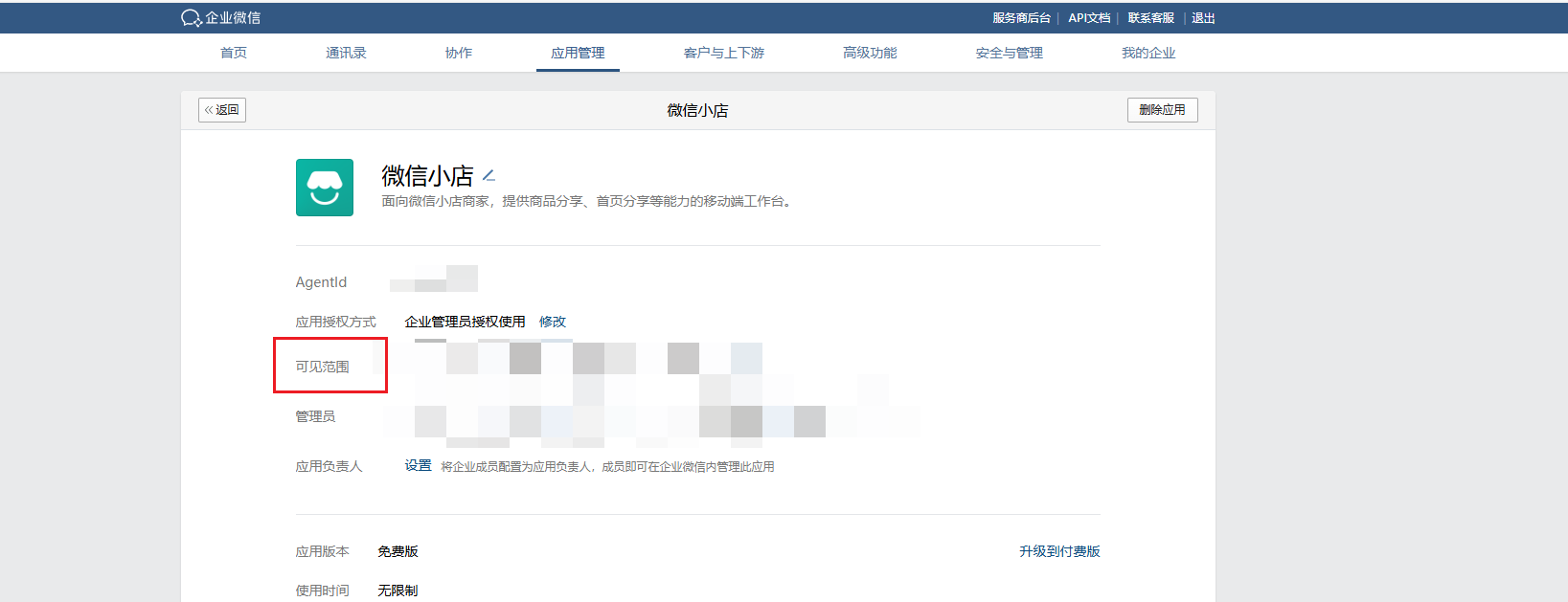
Task: Click 修改 next to 企业管理员授权使用
Action: 553,322
